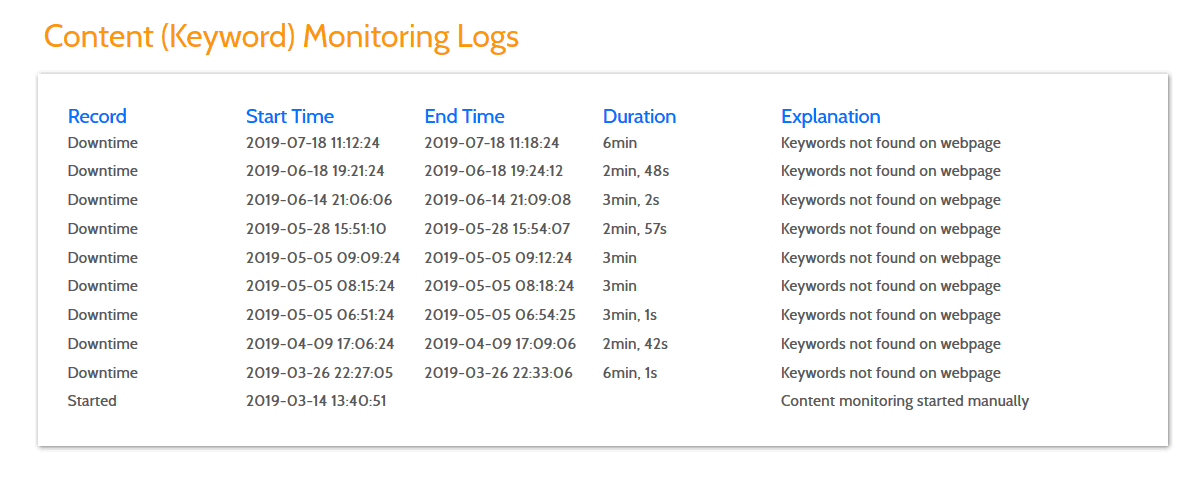The image size is (1202, 479).
Task: Select start time 2019-05-28 15:51:10
Action: [316, 229]
